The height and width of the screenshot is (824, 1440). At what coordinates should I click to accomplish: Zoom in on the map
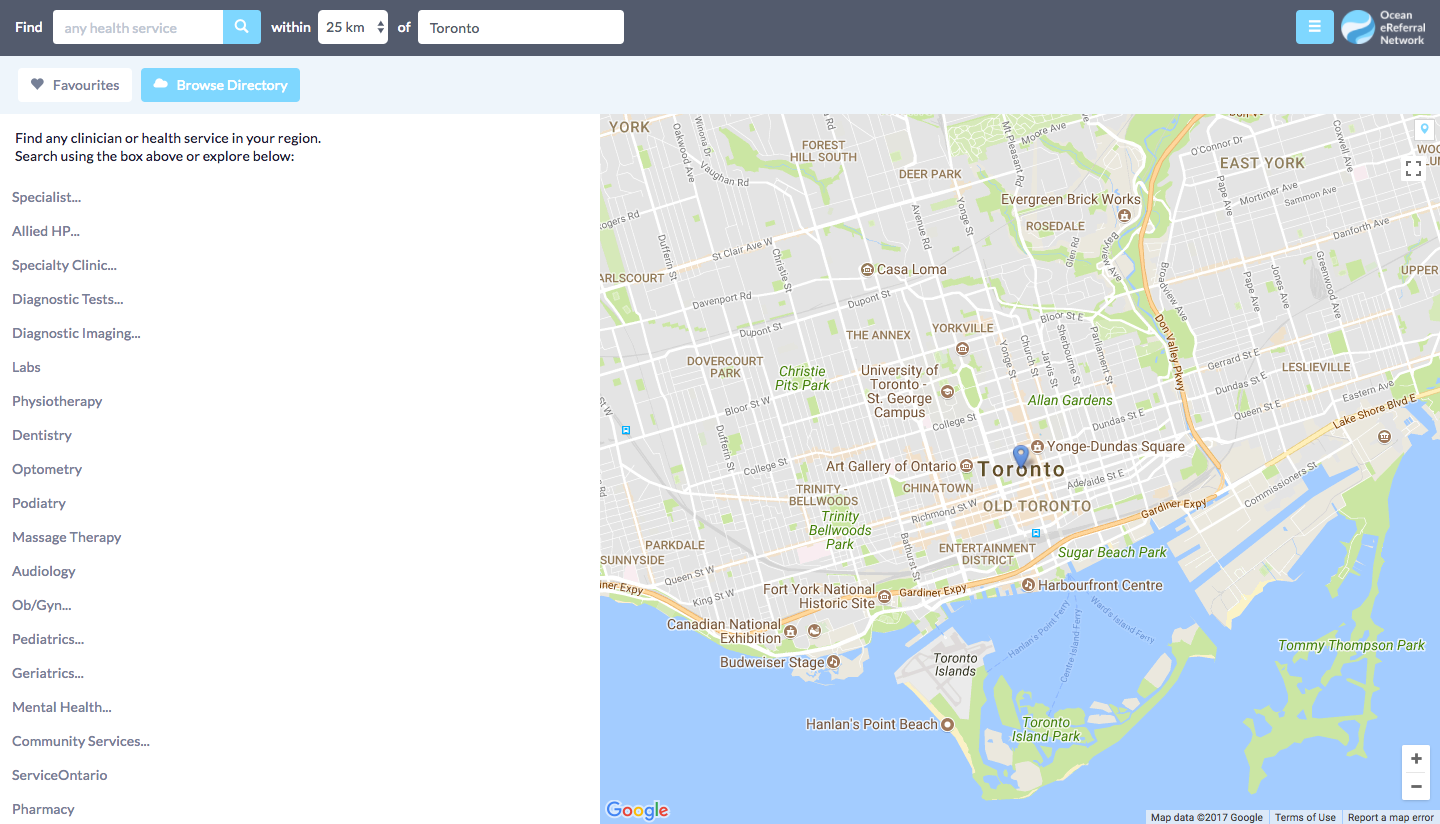(1416, 759)
